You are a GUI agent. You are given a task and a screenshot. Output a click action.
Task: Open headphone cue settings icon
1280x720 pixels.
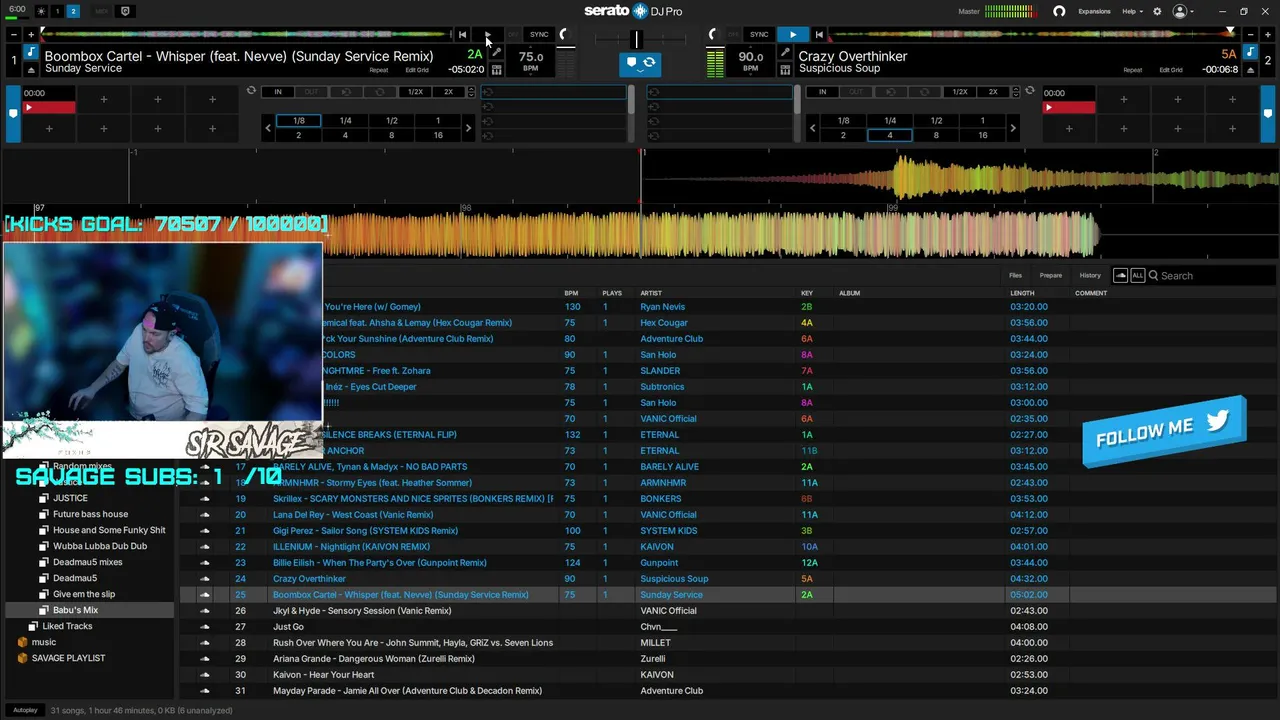coord(1059,11)
